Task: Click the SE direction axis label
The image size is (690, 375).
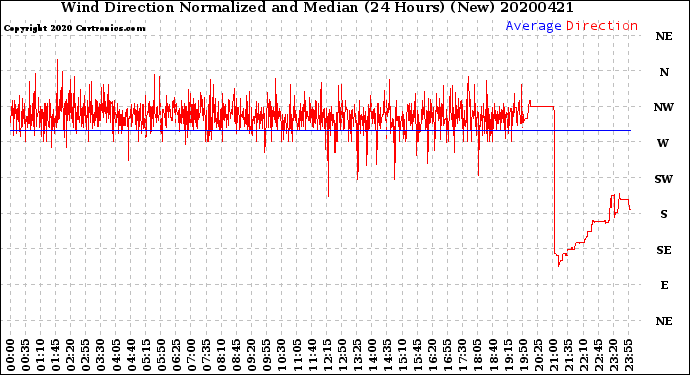Action: [664, 250]
